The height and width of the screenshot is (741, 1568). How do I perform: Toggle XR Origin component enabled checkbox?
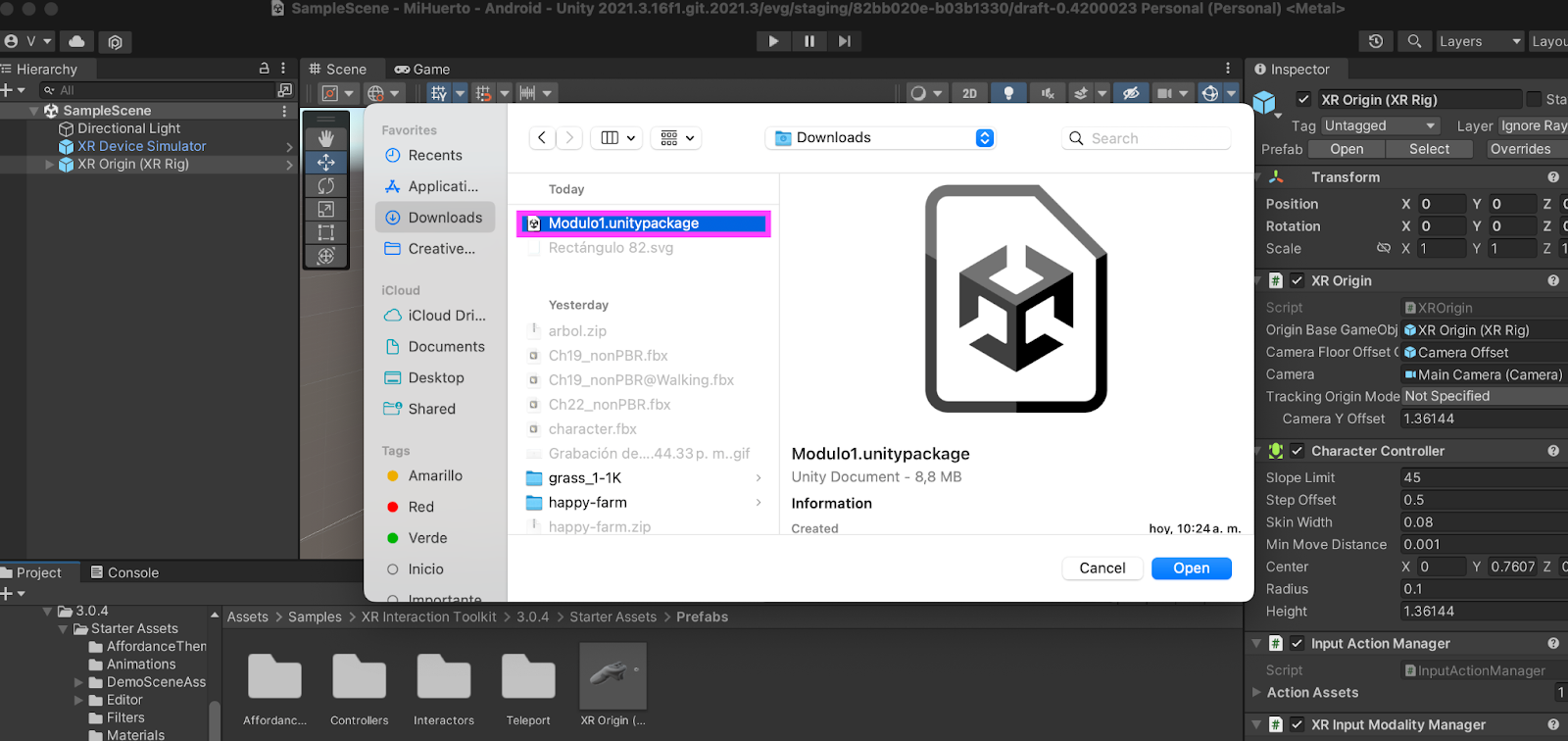(x=1297, y=280)
